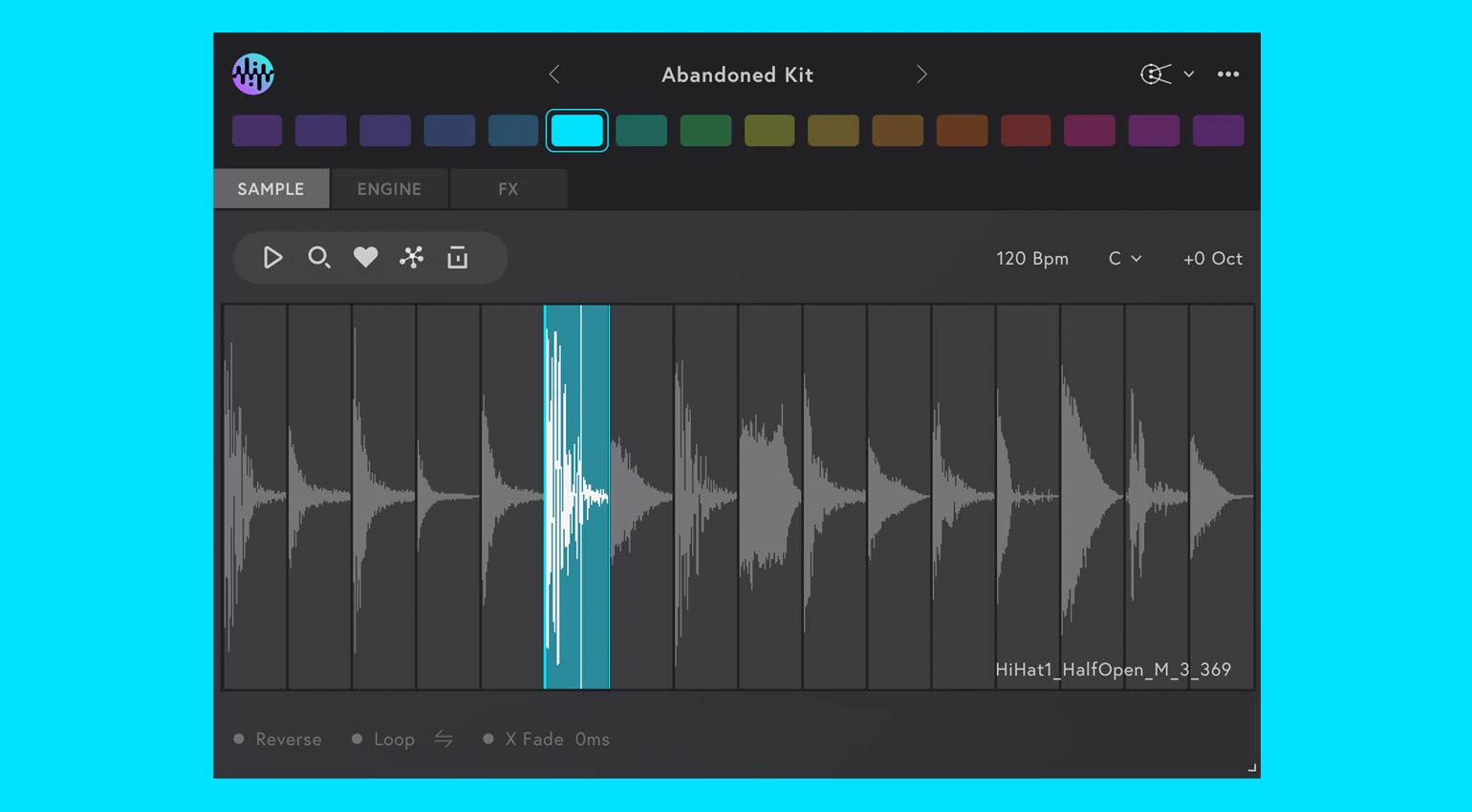This screenshot has width=1472, height=812.
Task: Select the teal pad after the cyan one
Action: click(x=641, y=130)
